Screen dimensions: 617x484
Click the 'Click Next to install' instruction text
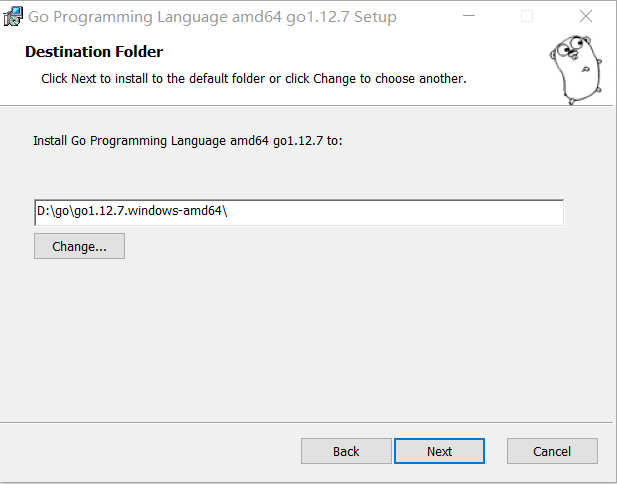tap(253, 78)
